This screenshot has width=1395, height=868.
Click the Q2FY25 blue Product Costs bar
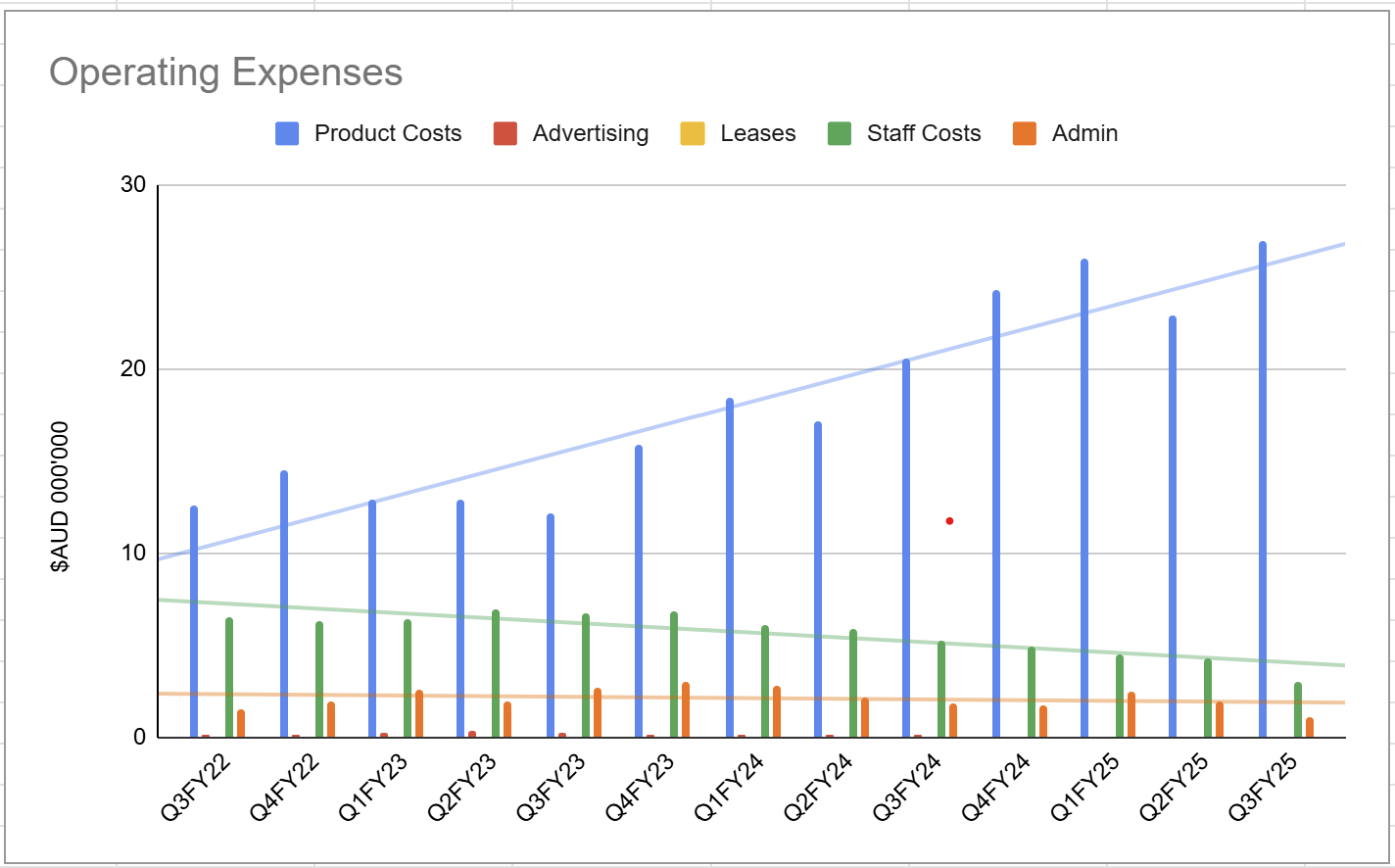[1173, 529]
